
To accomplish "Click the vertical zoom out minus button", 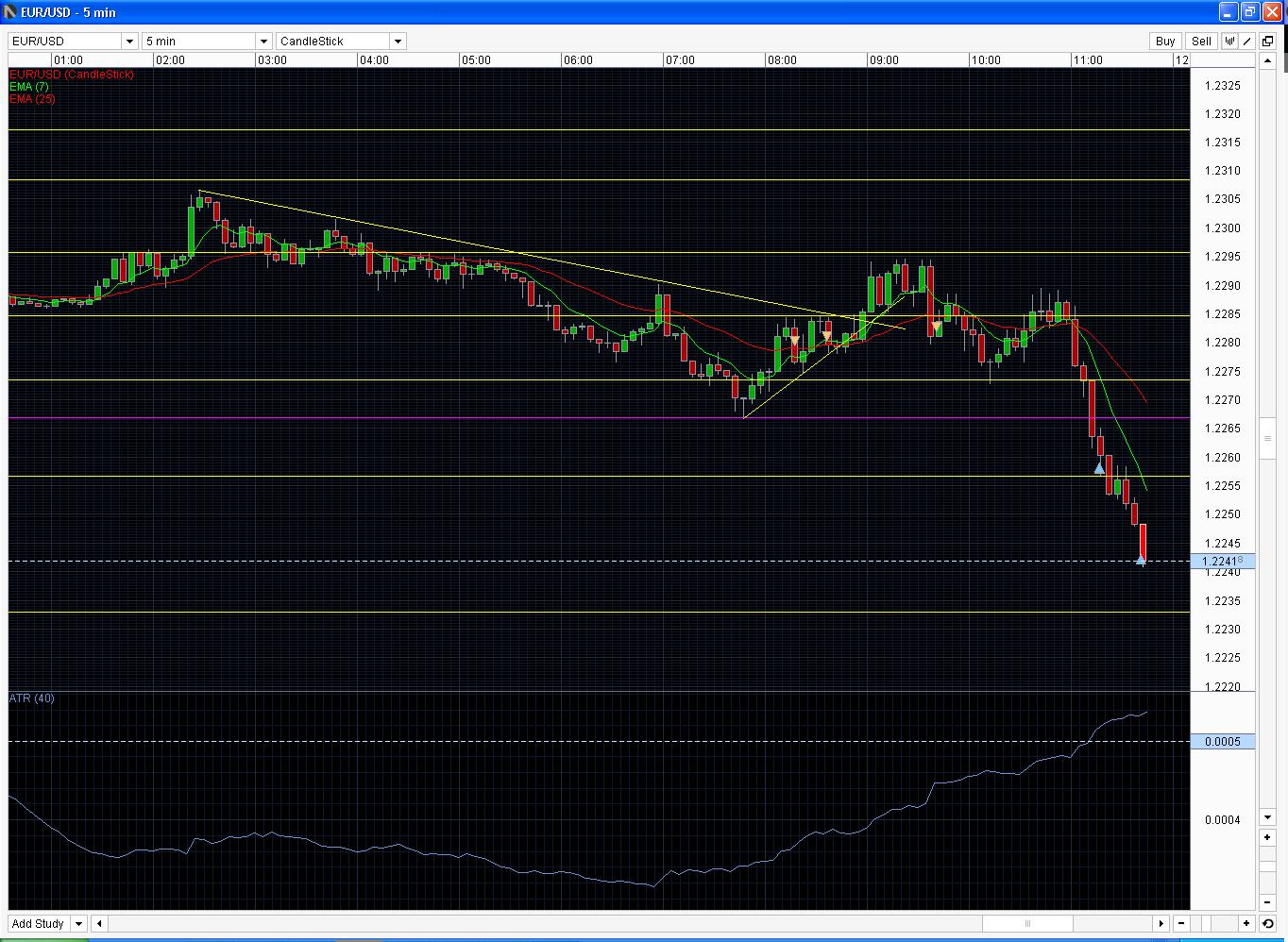I will coord(1267,903).
